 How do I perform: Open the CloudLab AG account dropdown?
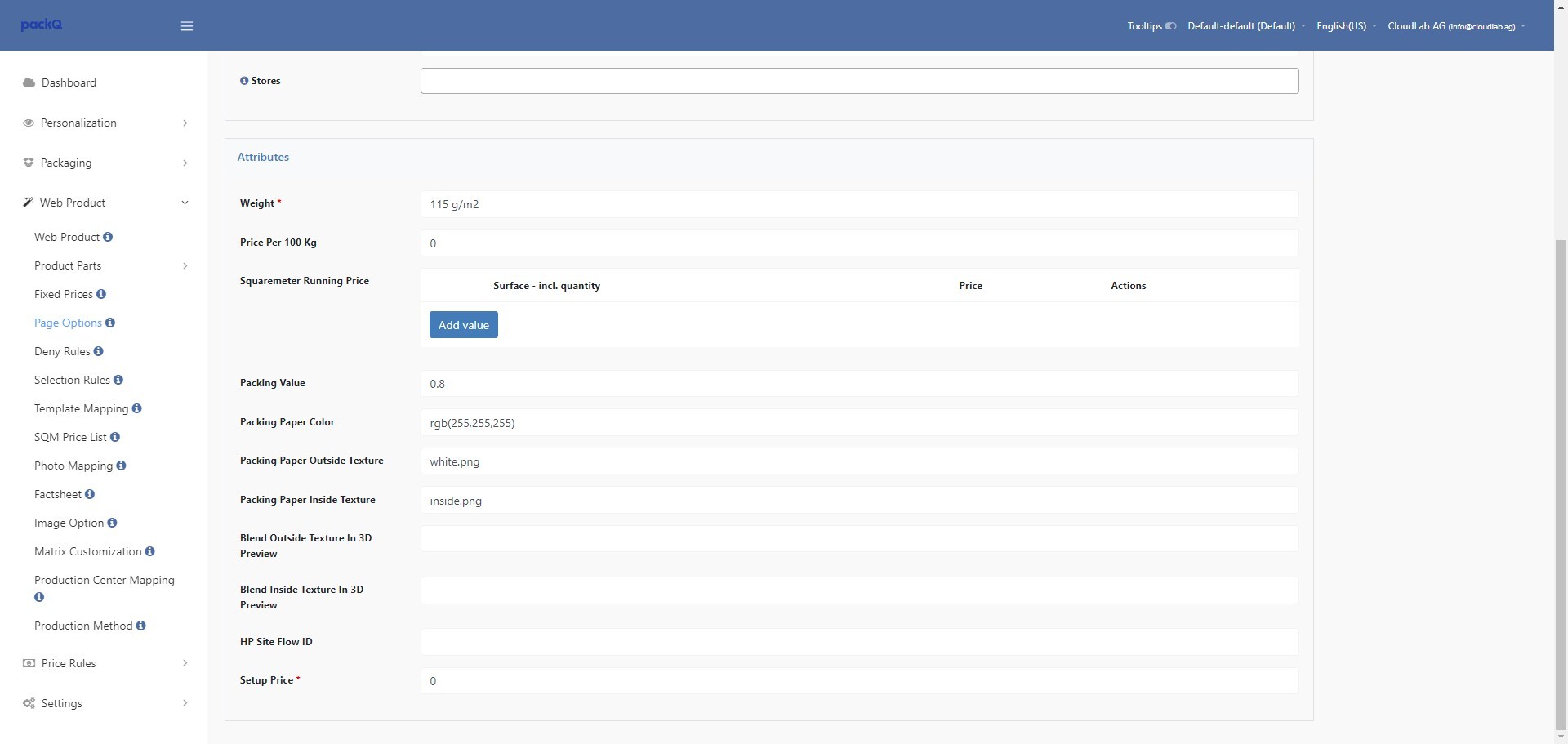(x=1456, y=26)
